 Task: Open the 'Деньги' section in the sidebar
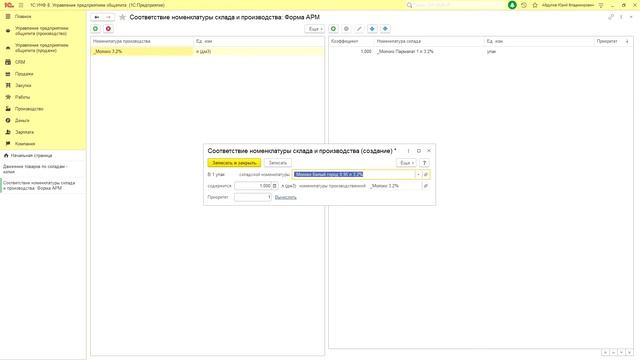tap(22, 120)
